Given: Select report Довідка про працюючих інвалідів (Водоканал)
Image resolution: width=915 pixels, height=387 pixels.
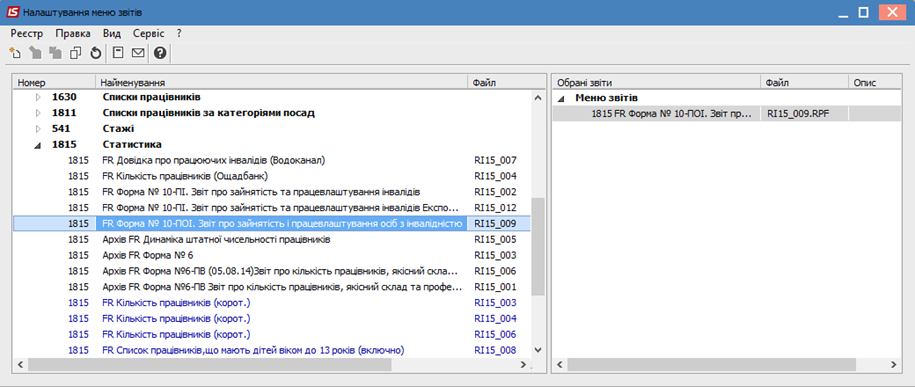Looking at the screenshot, I should [x=272, y=160].
